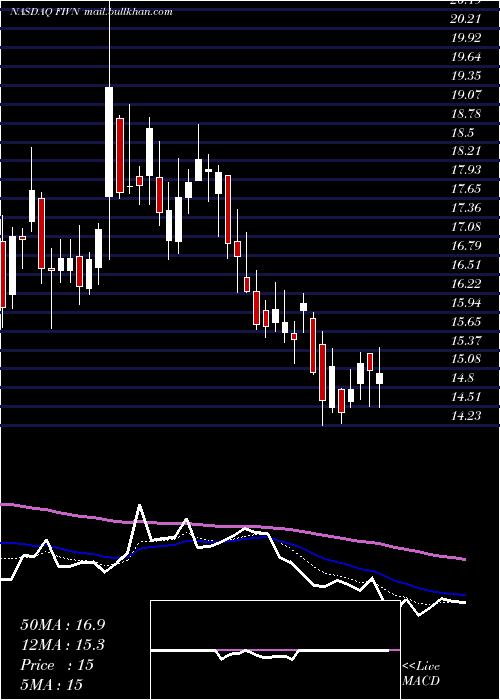Click the 18.78 price axis label
The image size is (500, 700).
point(466,113)
